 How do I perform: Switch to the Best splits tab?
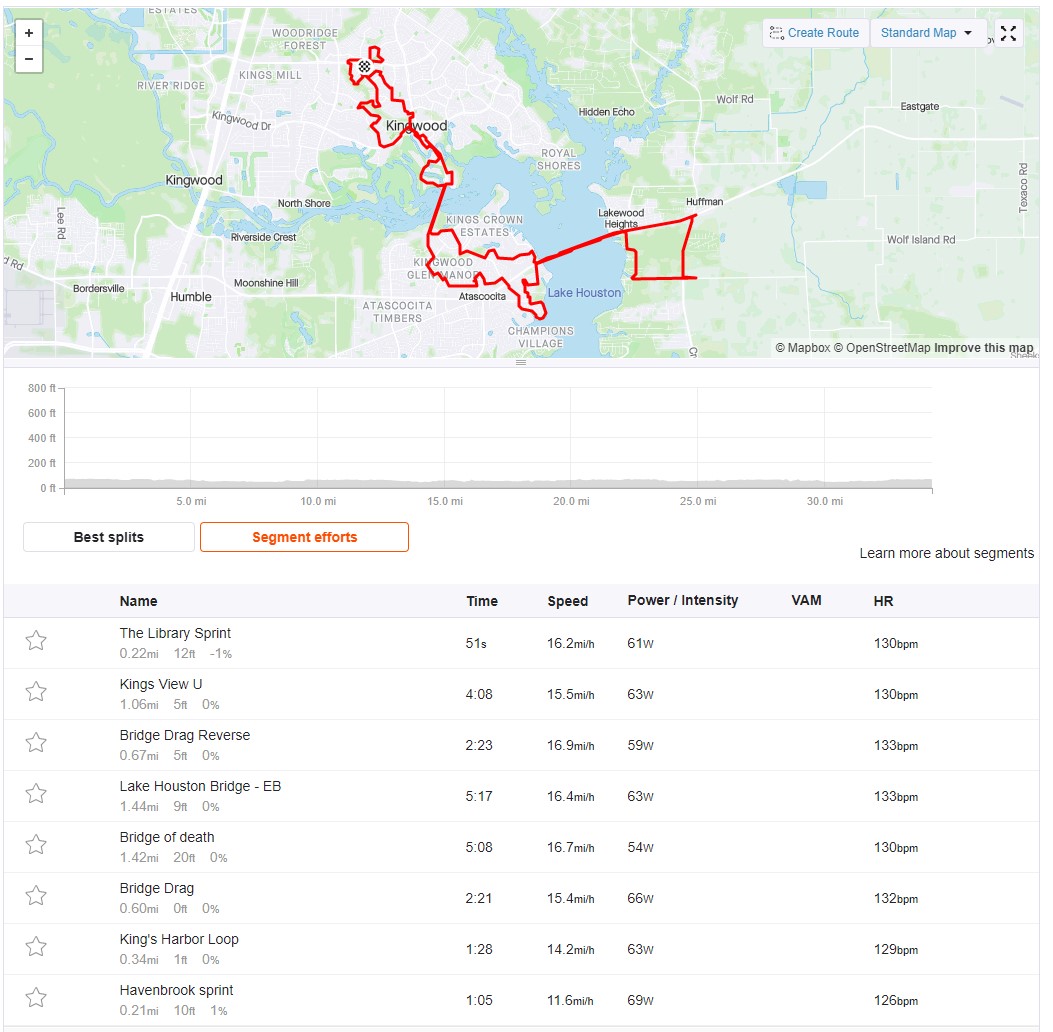(109, 537)
